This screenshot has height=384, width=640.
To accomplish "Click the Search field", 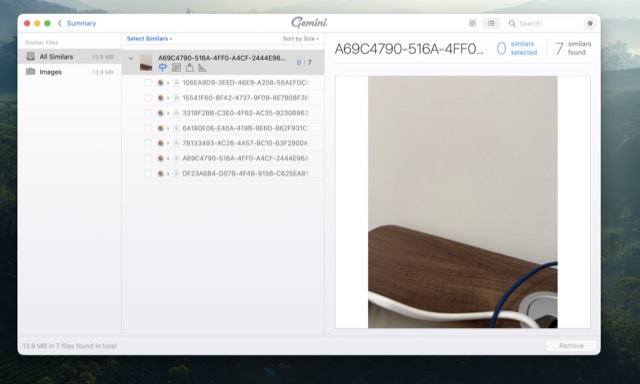I will point(542,23).
